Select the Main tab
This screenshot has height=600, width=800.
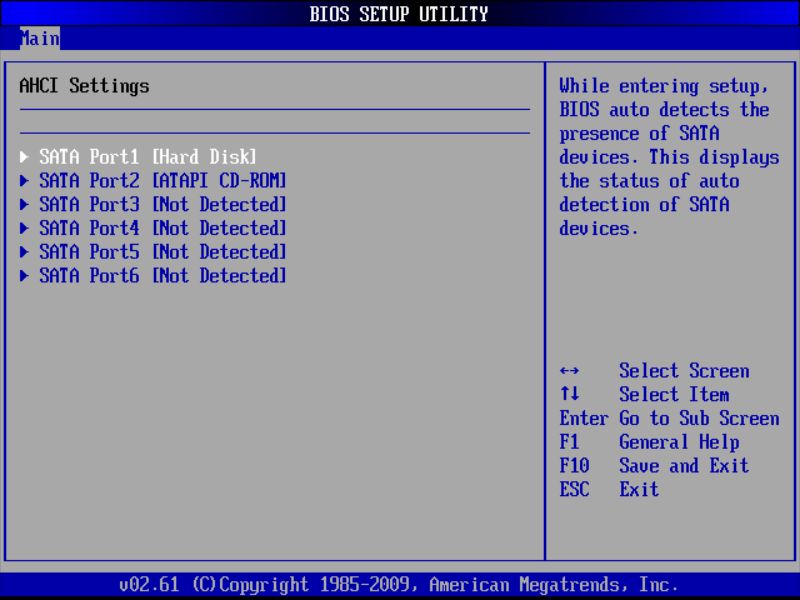click(x=40, y=38)
